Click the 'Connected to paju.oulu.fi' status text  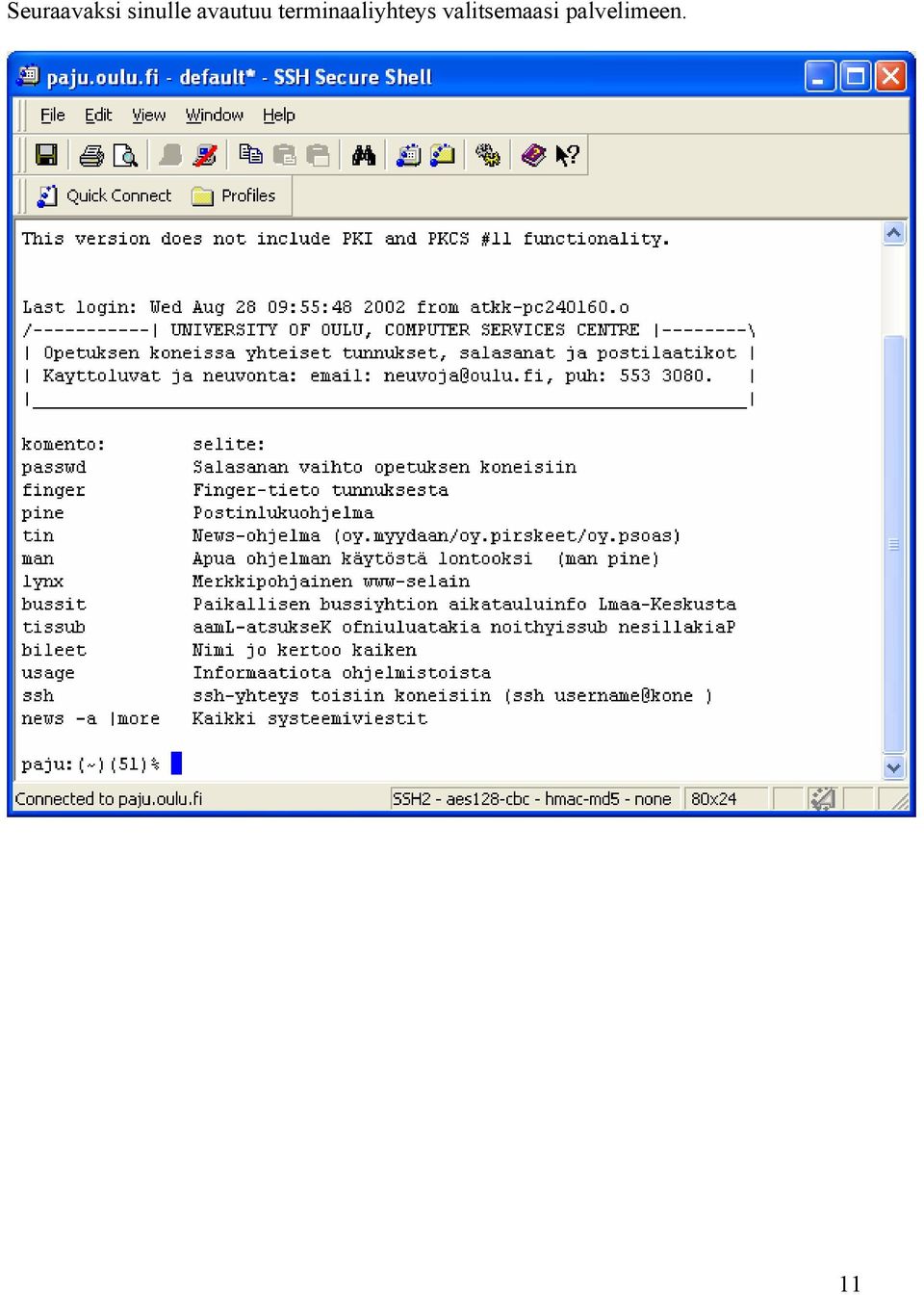pyautogui.click(x=109, y=799)
